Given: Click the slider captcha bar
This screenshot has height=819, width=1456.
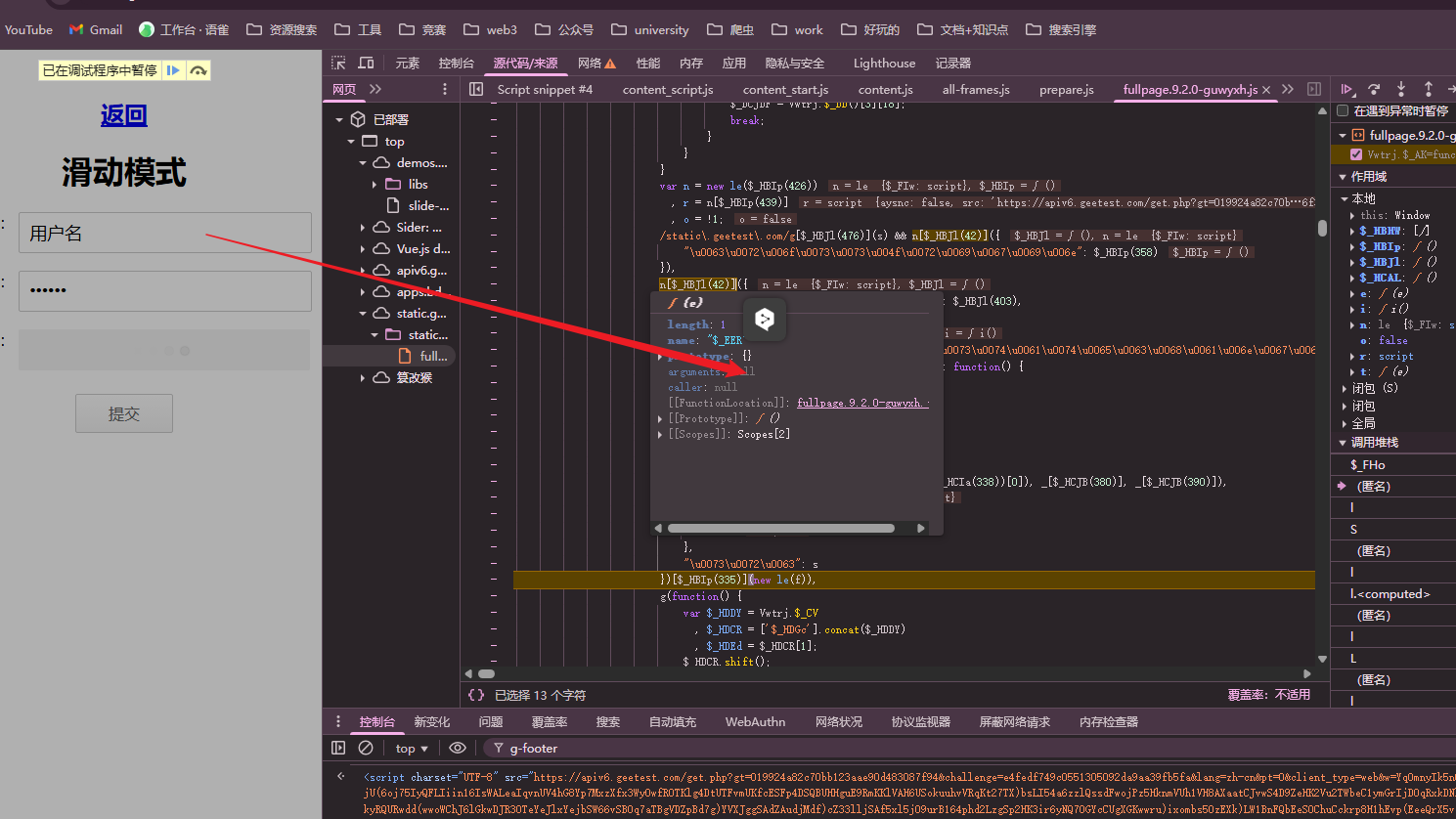Looking at the screenshot, I should coord(164,350).
